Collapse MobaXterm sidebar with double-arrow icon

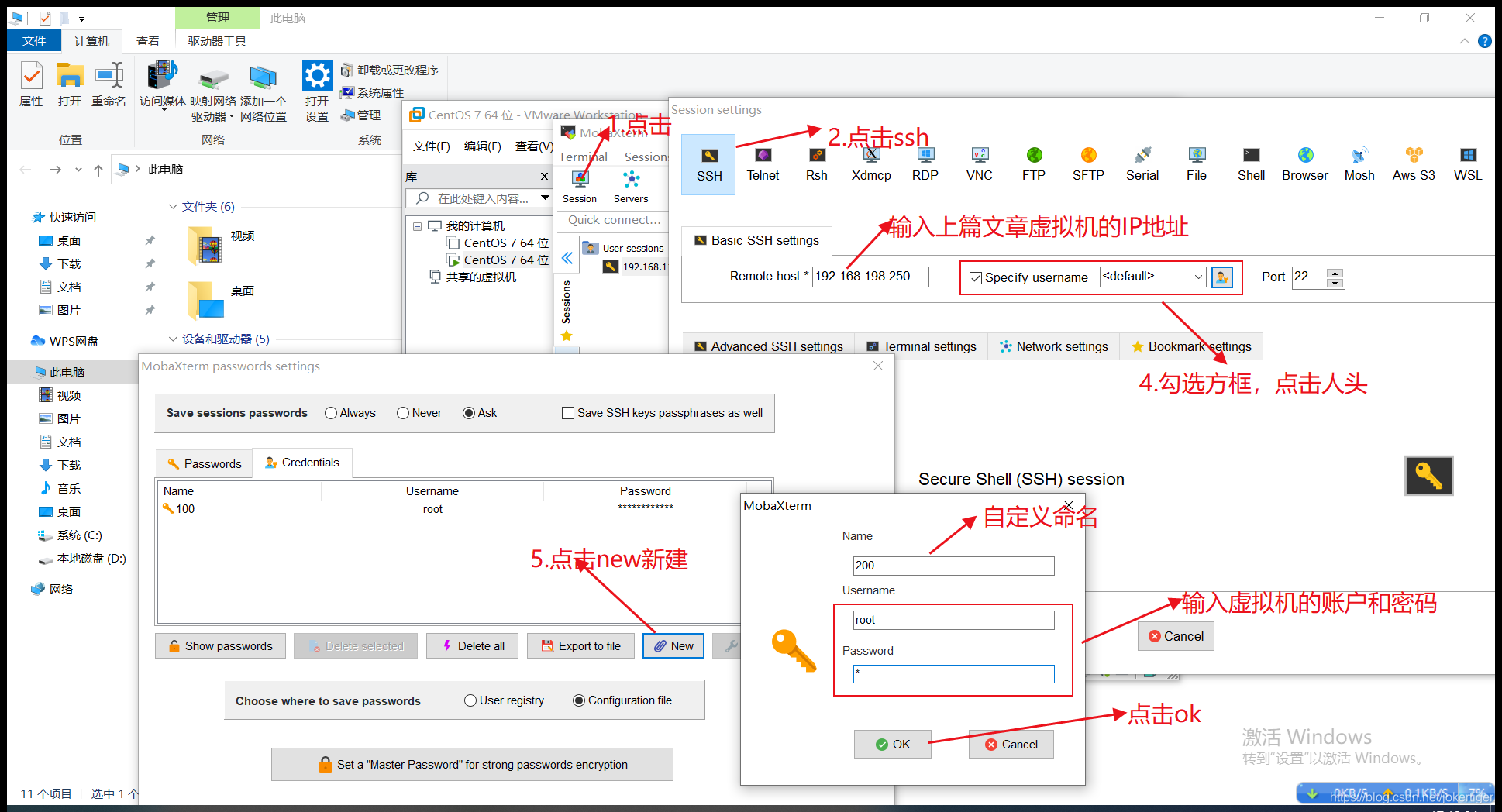(x=567, y=258)
